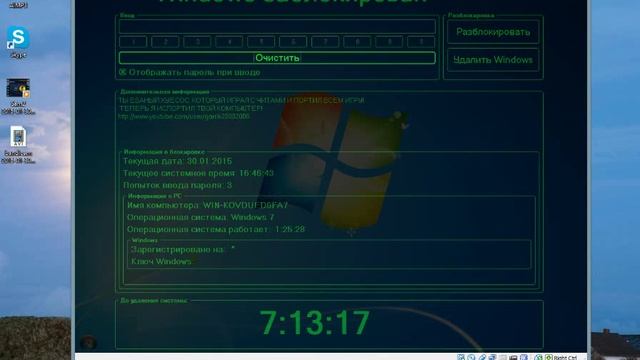Tap keypad digit button 2
The image size is (640, 360).
point(165,42)
